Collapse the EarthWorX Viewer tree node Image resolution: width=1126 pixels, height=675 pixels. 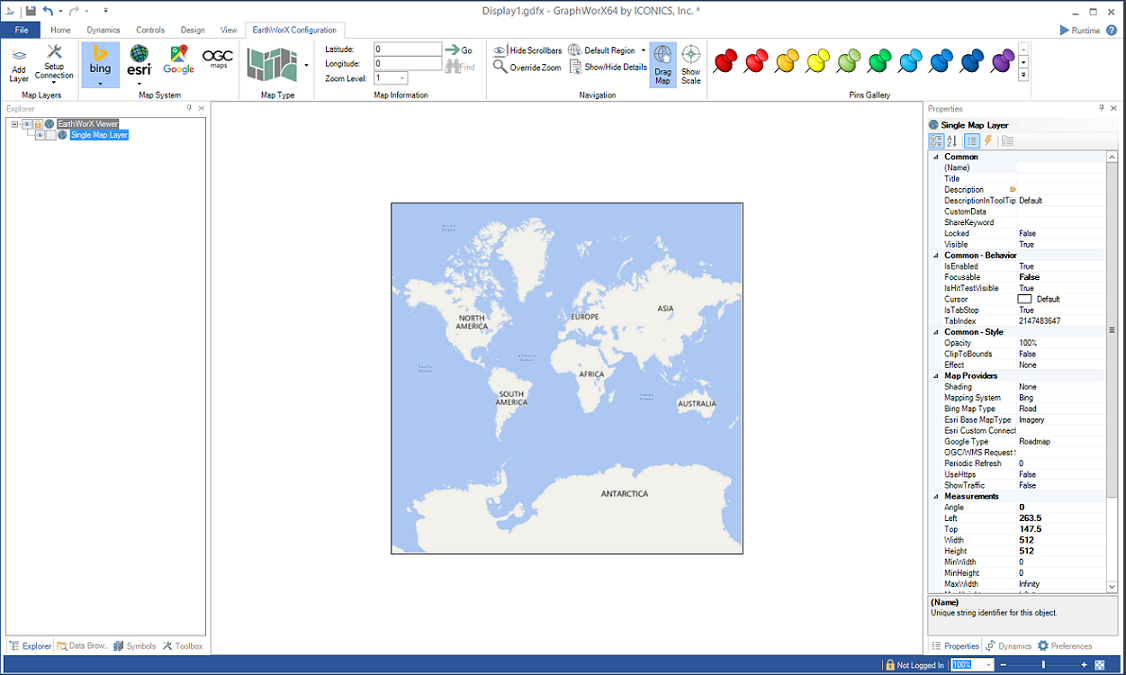15,124
